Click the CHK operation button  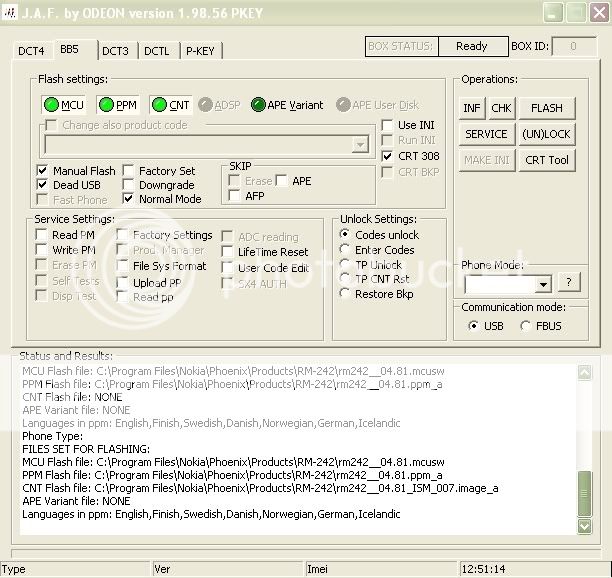[x=502, y=108]
